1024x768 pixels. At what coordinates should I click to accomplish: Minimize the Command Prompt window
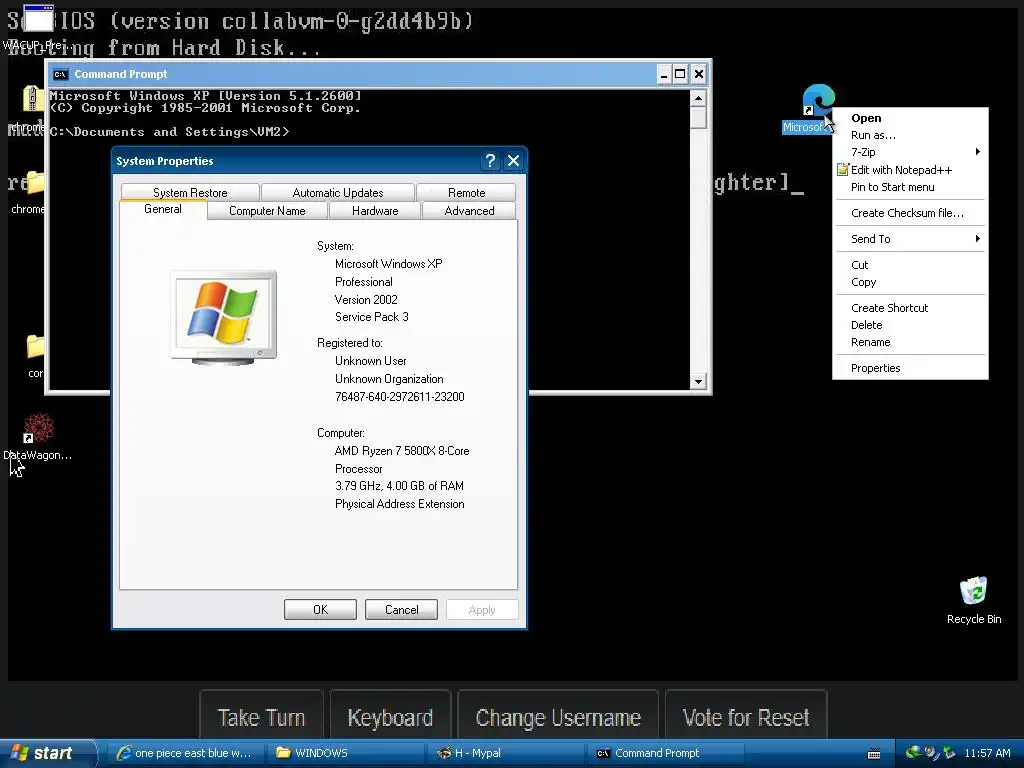[x=664, y=74]
